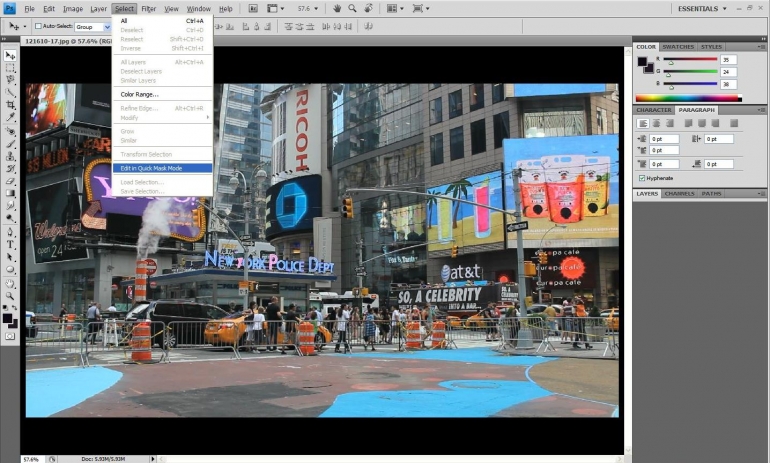Screen dimensions: 770x463
Task: Click Center text in Paragraph panel
Action: click(657, 123)
